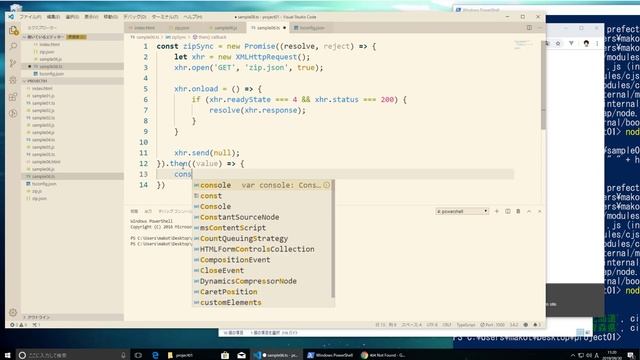
Task: Click the errors and warnings status bar item
Action: 19,325
